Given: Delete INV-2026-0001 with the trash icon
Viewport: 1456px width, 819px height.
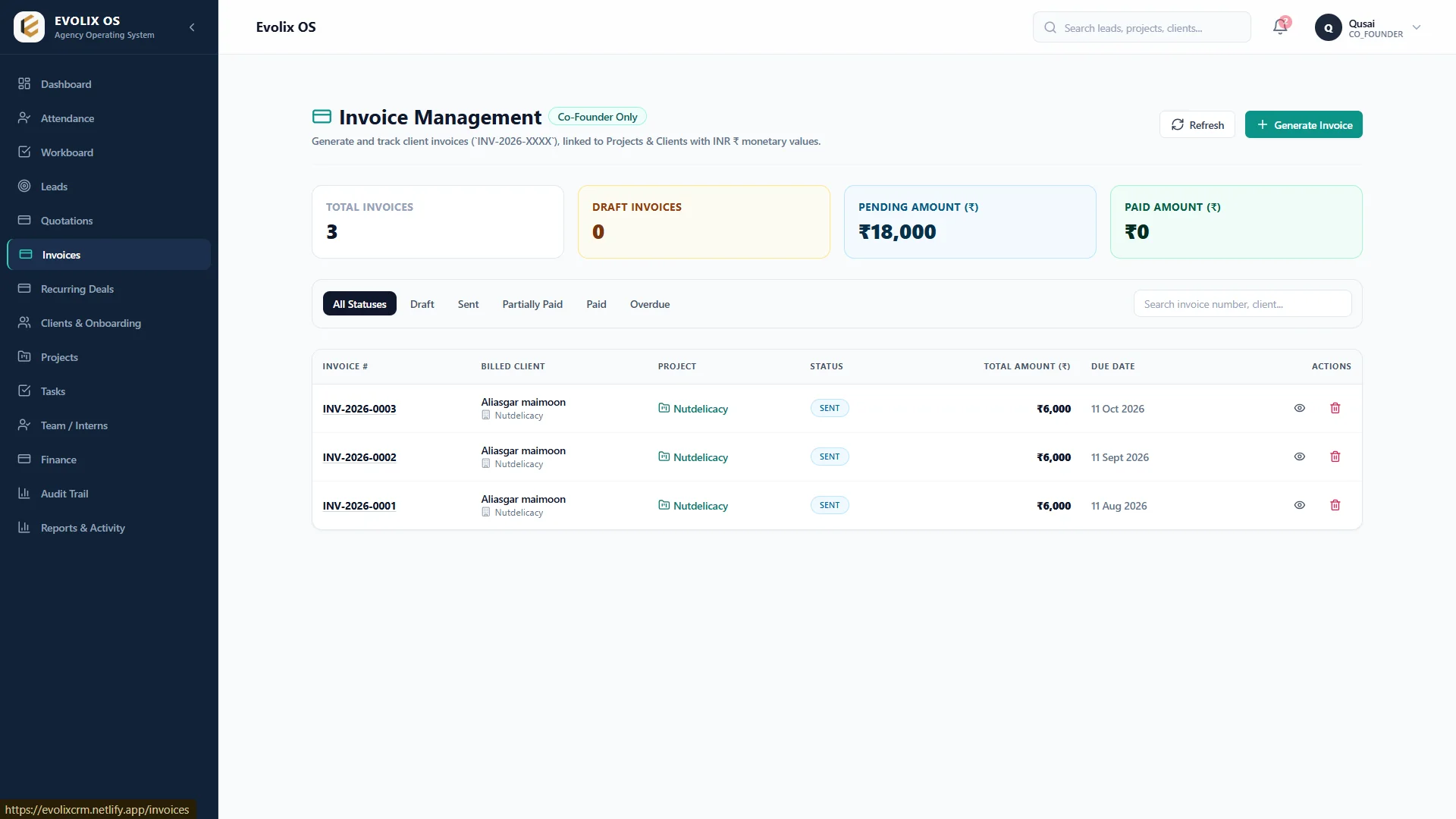Looking at the screenshot, I should click(x=1335, y=505).
